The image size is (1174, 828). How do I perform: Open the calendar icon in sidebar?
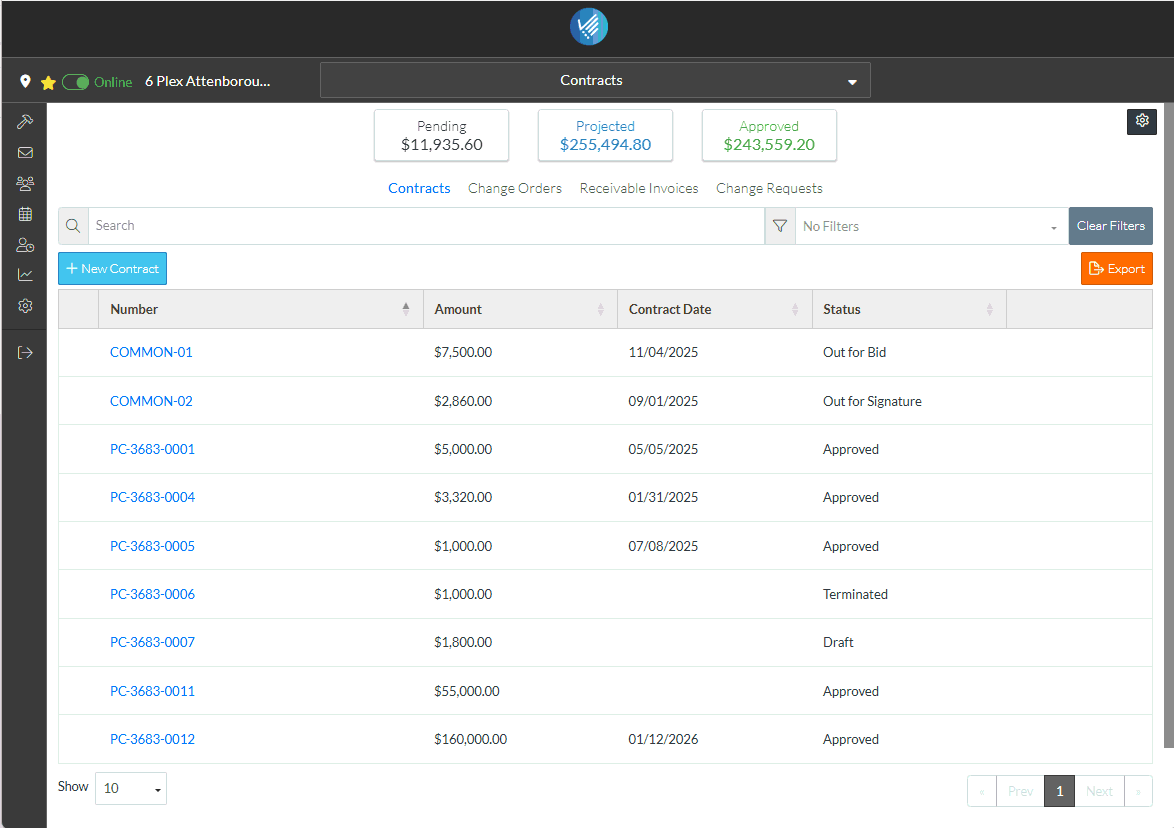25,214
